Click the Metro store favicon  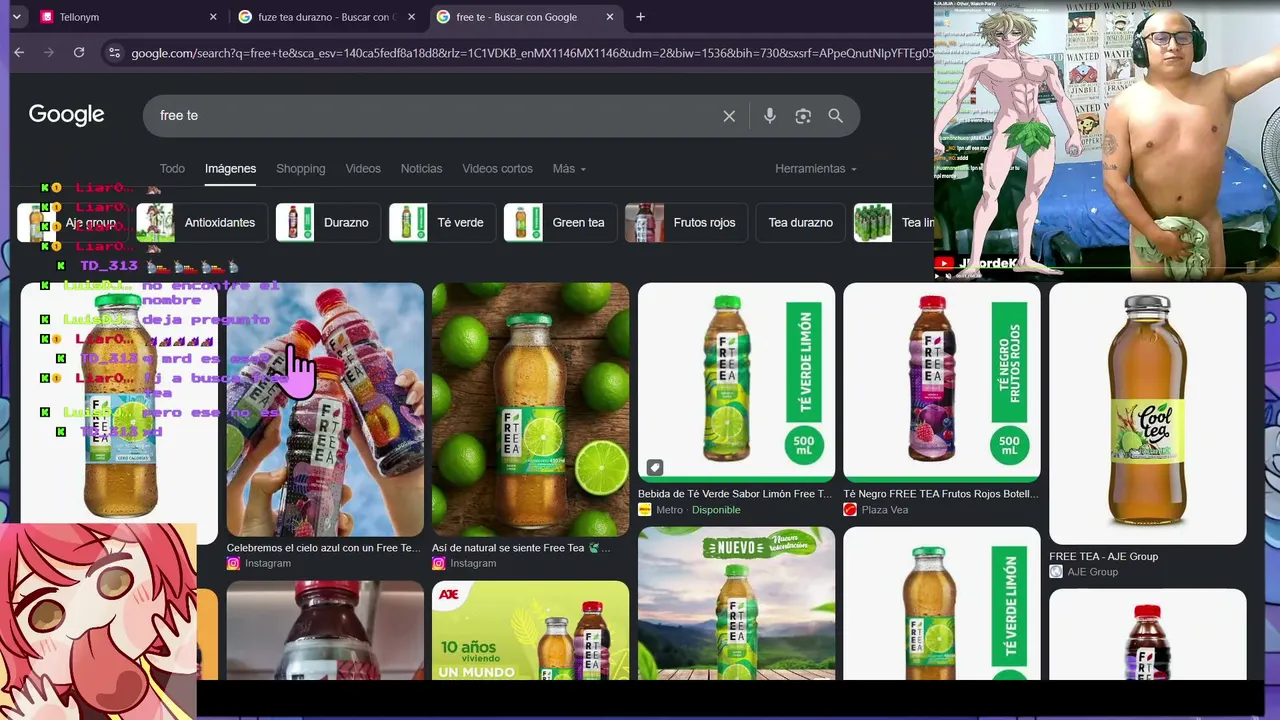pos(645,510)
